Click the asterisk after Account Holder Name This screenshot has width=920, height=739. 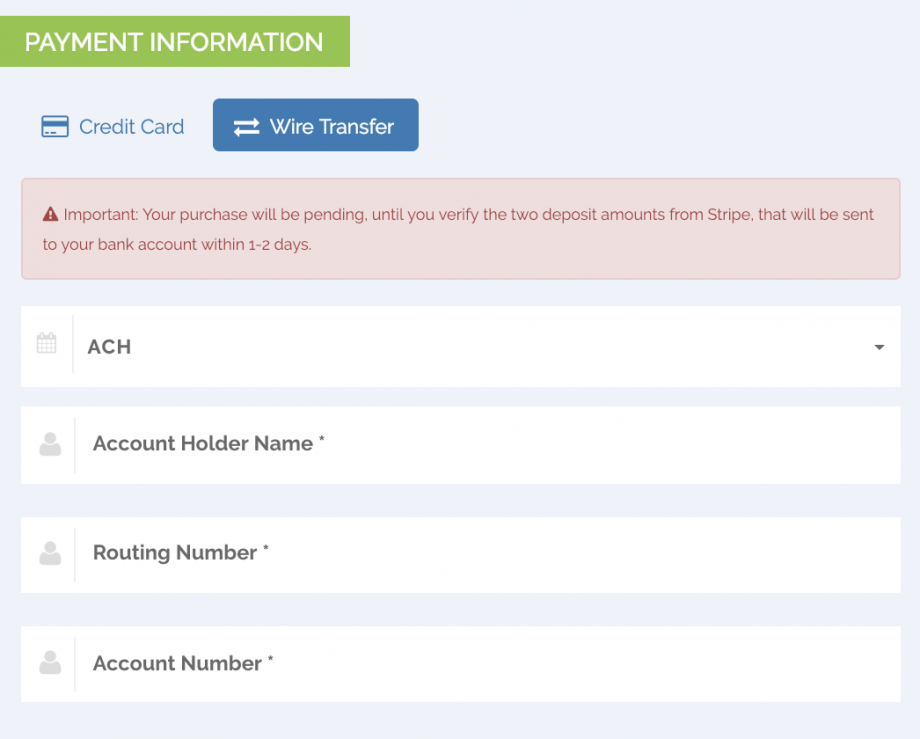coord(322,440)
